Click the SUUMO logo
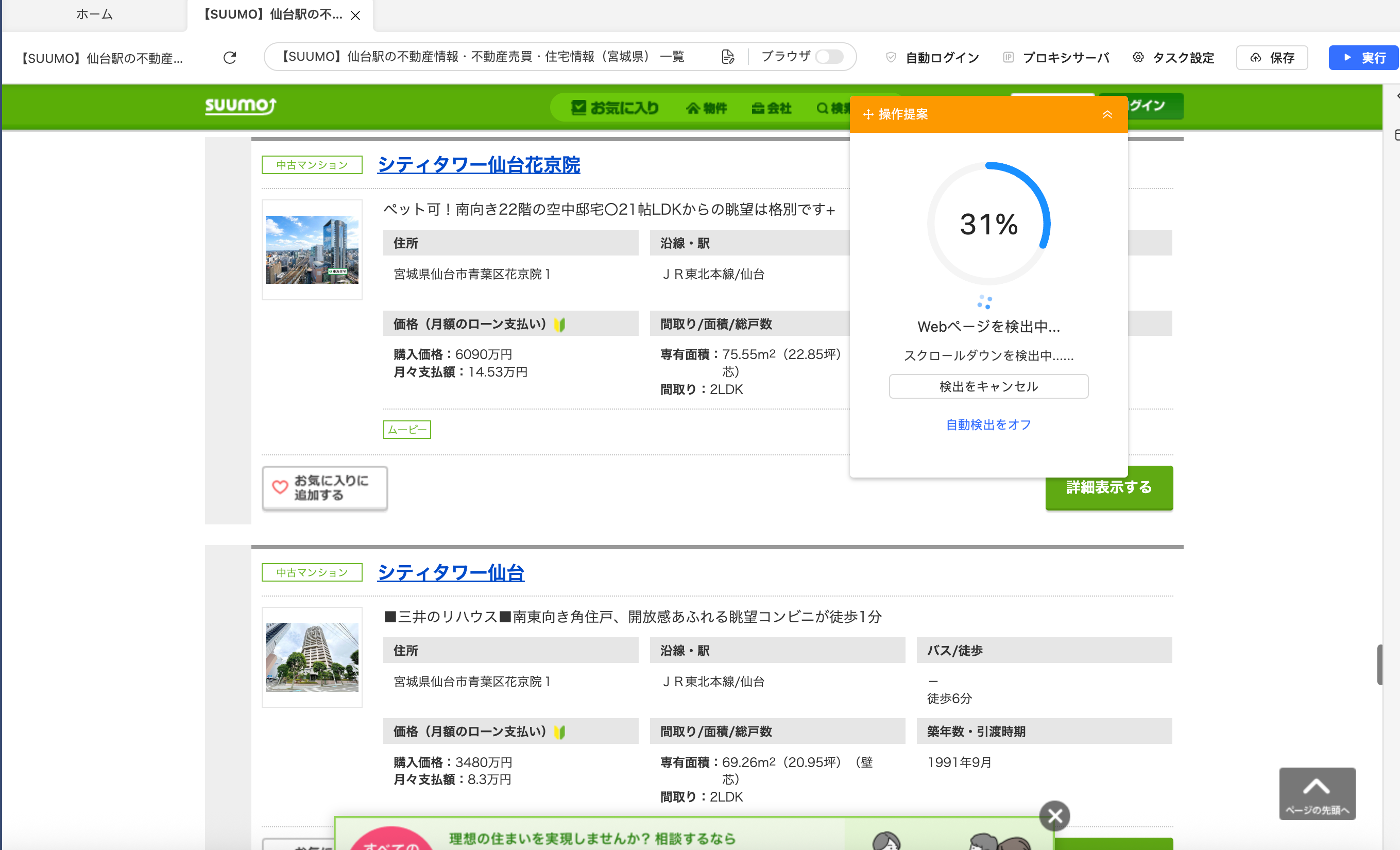 [x=241, y=106]
